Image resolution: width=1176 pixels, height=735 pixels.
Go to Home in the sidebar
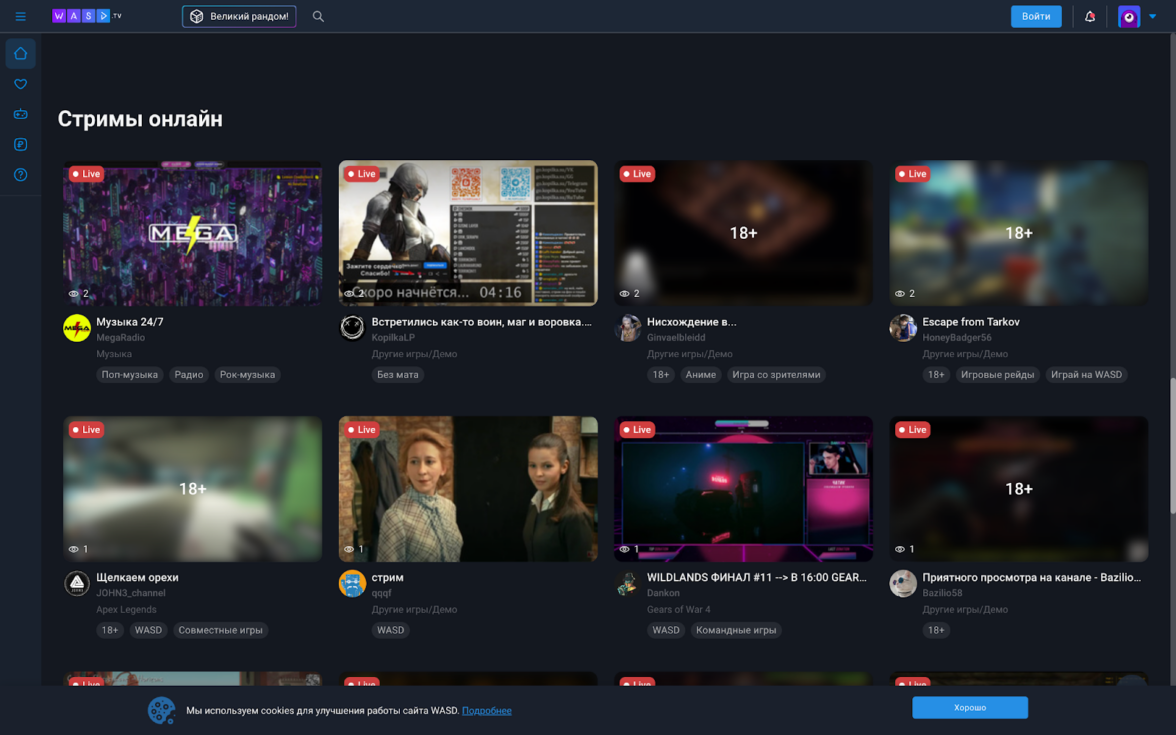20,54
